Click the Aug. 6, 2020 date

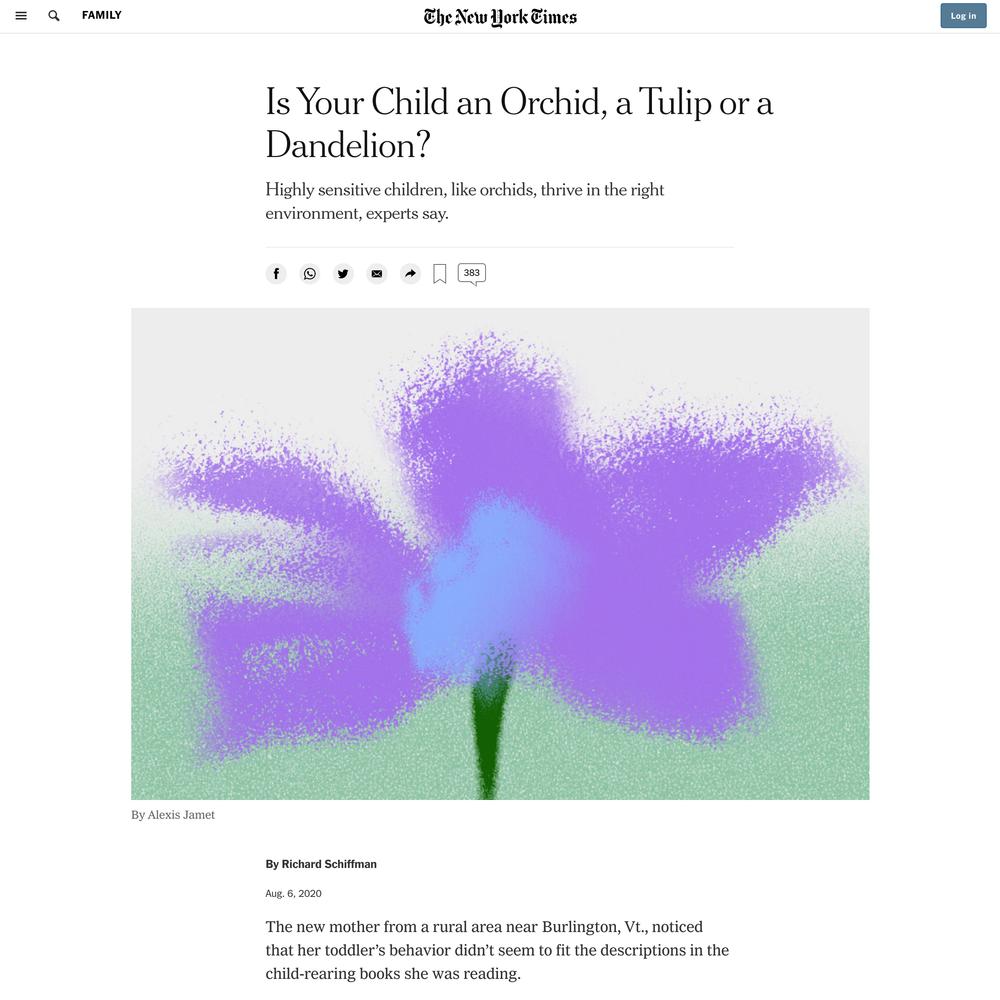tap(293, 893)
